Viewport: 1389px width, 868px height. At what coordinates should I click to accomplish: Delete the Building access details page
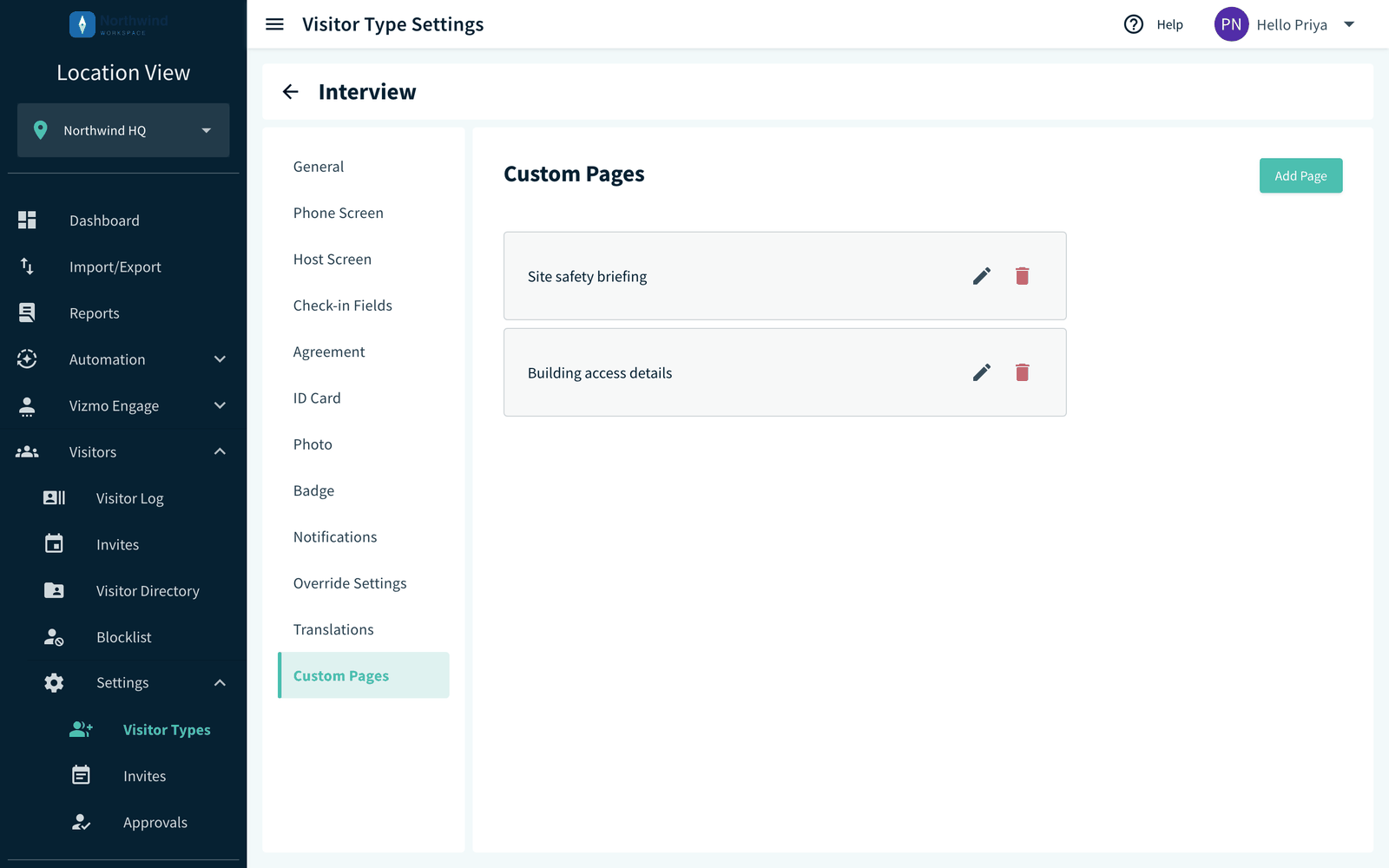coord(1022,372)
